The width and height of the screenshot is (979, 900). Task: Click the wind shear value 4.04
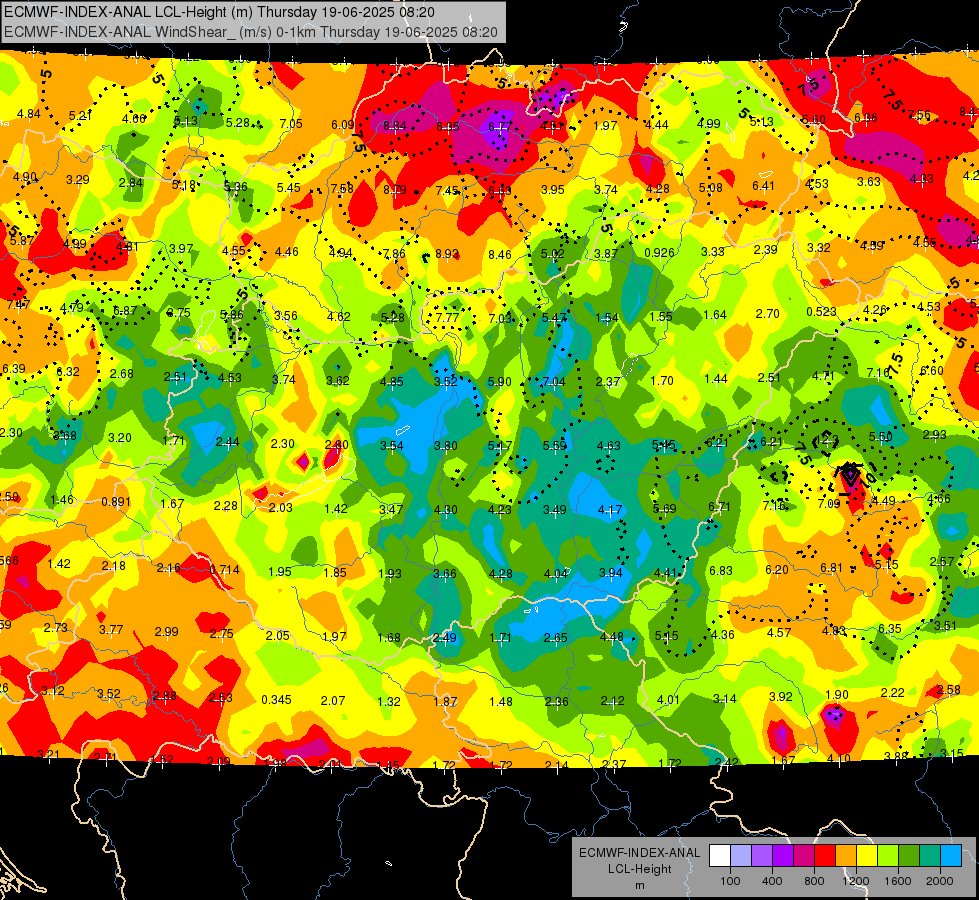pyautogui.click(x=555, y=574)
